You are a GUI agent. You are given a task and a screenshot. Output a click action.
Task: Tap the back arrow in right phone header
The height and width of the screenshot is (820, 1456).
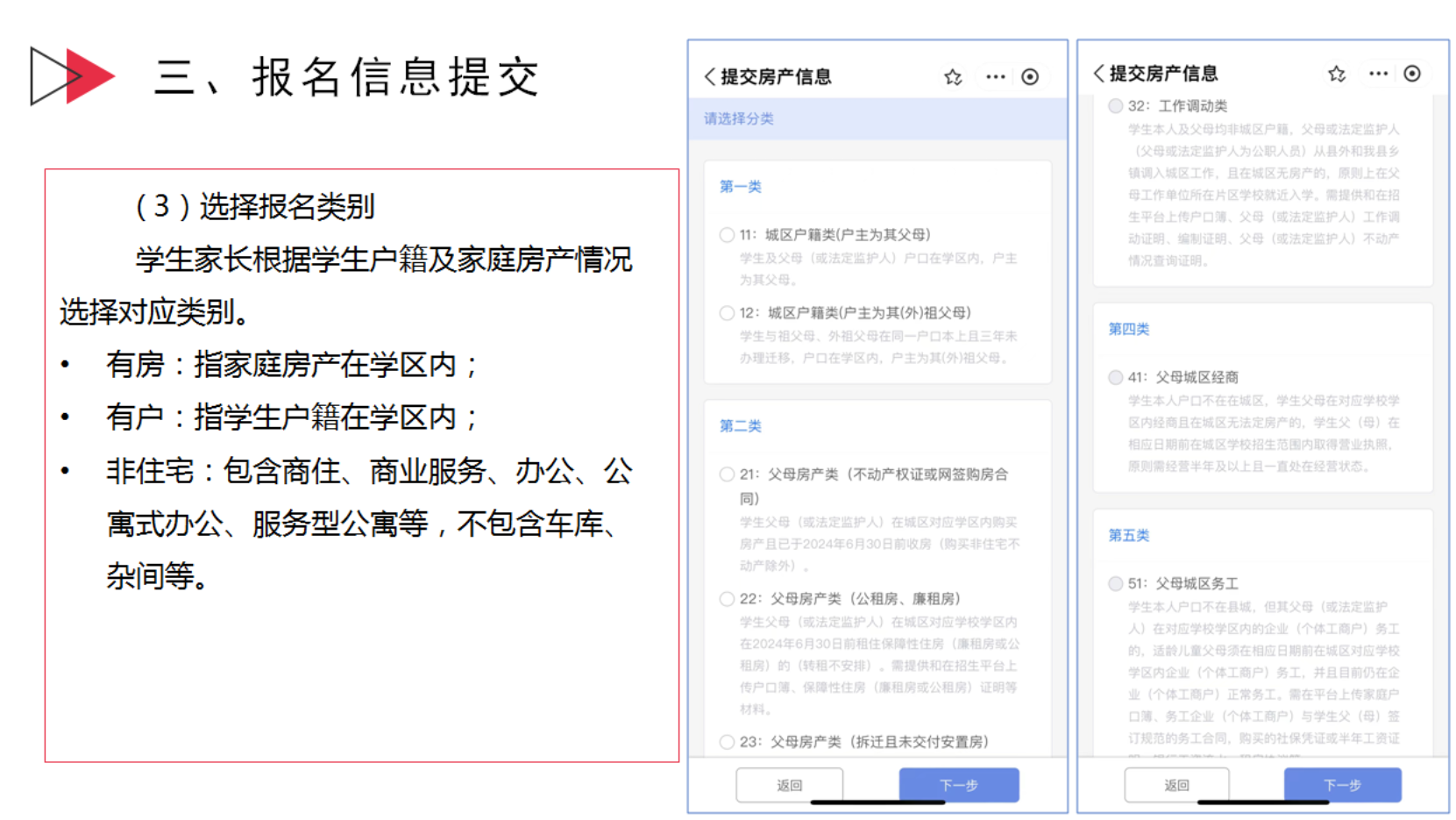[1098, 74]
